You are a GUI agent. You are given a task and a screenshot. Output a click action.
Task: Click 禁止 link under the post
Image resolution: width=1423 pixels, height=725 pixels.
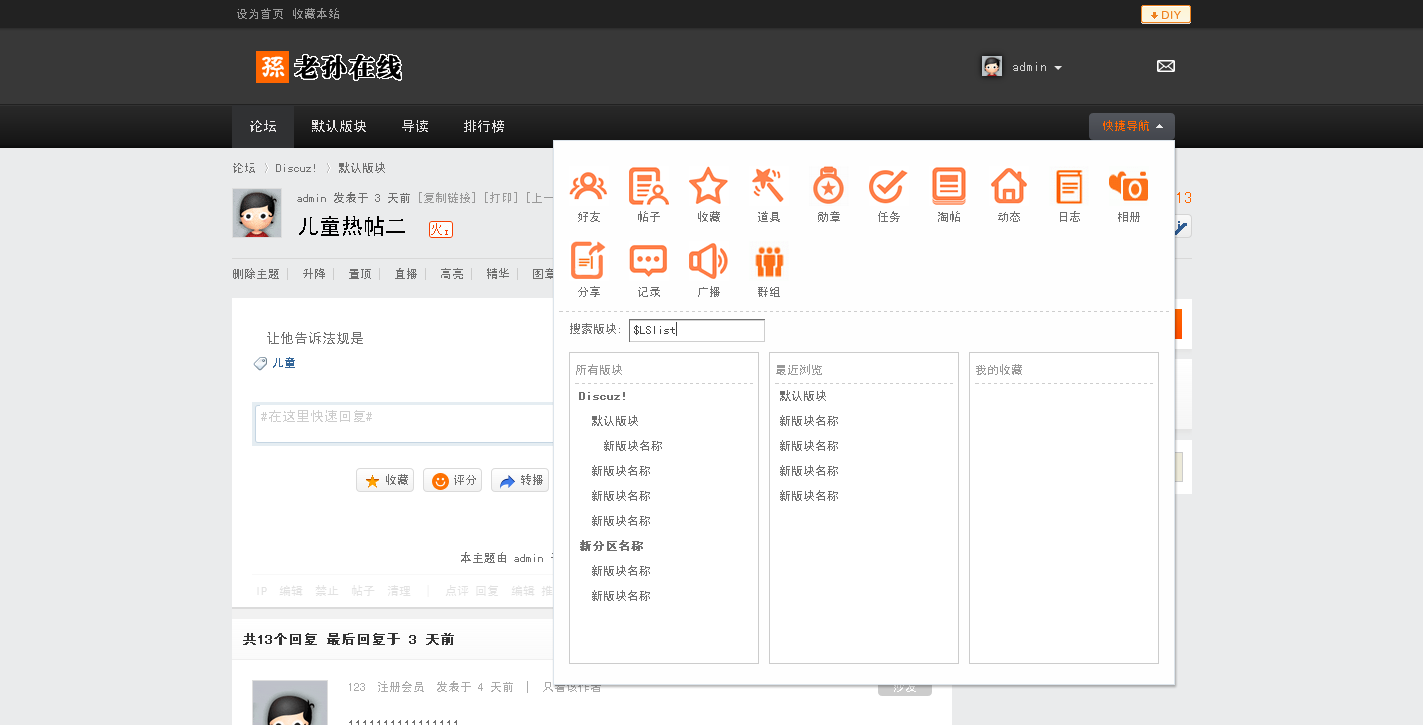pos(327,591)
